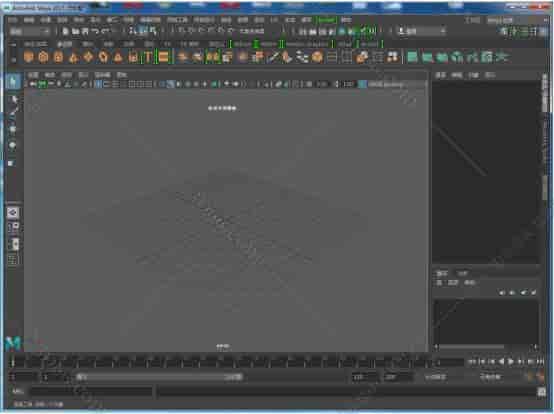The image size is (554, 414).
Task: Create a polygon cone from the shelf
Action: click(73, 57)
